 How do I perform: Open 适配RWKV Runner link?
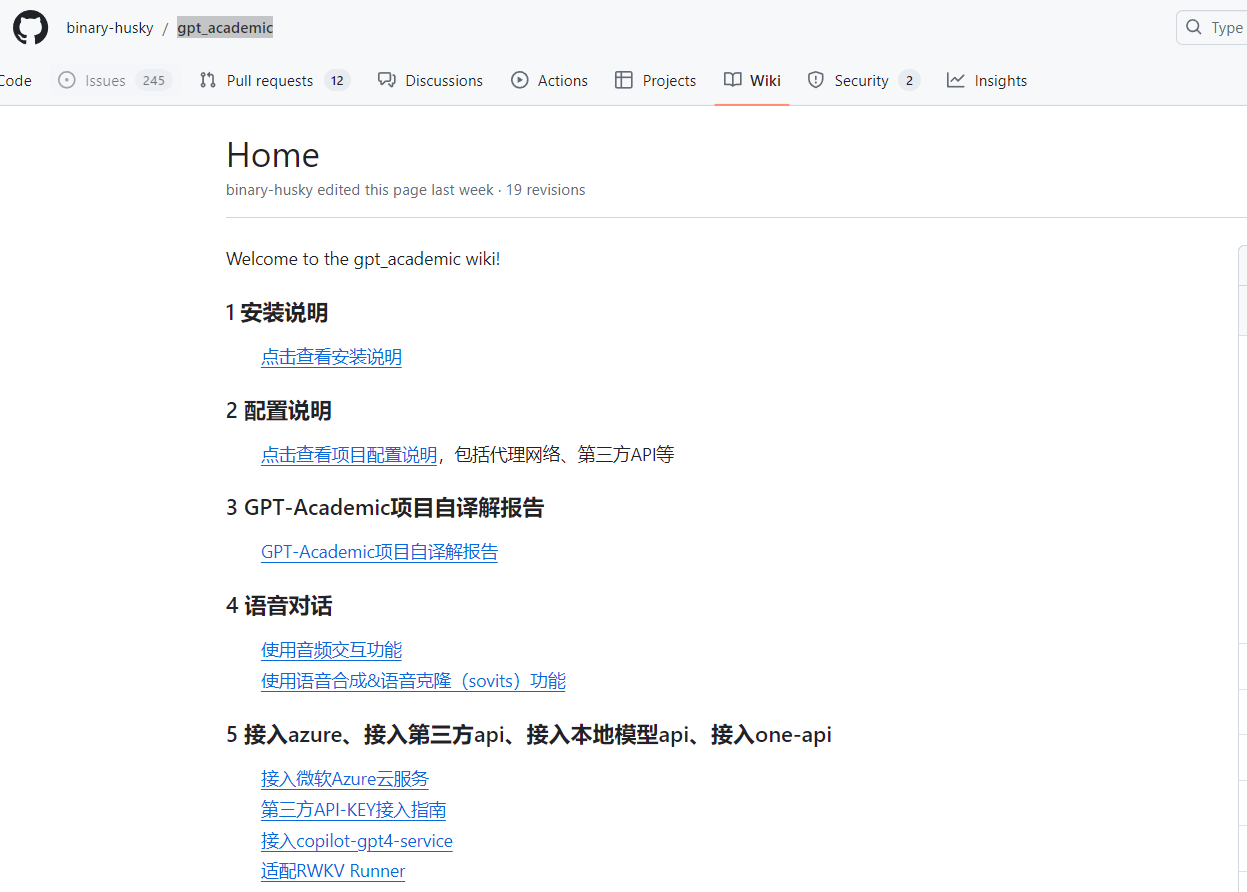tap(332, 870)
